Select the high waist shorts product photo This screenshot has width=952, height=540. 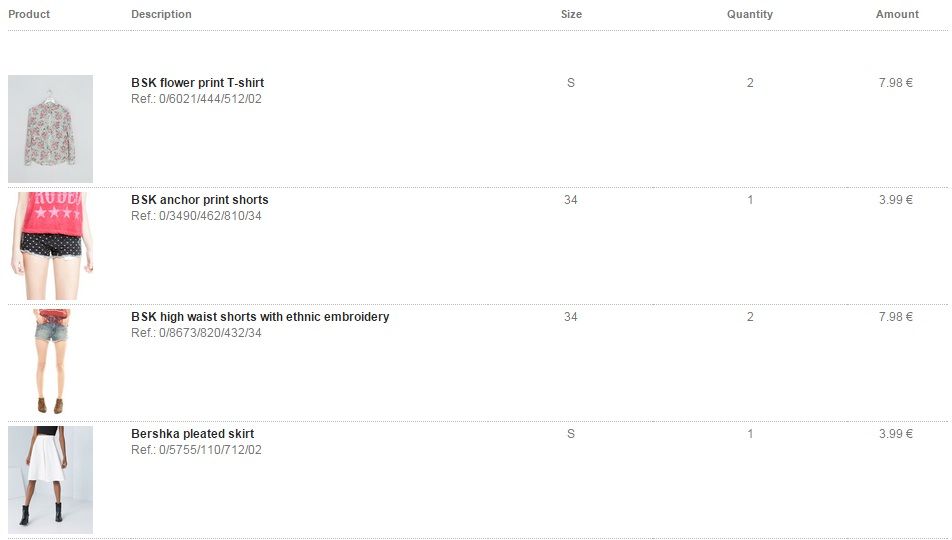click(50, 362)
